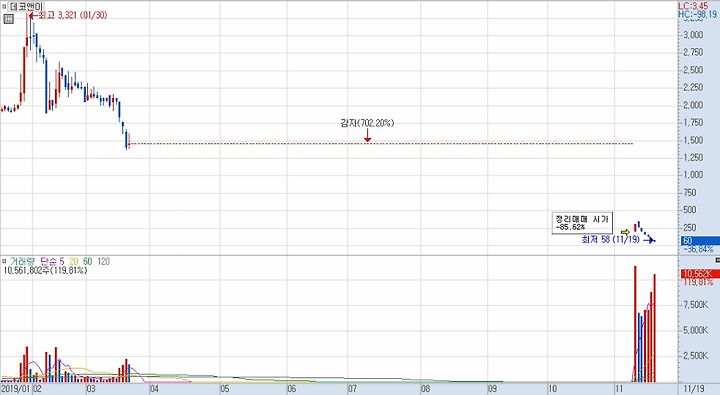Click the 10,561,802주(119.81%) volume readout
Image resolution: width=720 pixels, height=395 pixels.
point(45,271)
